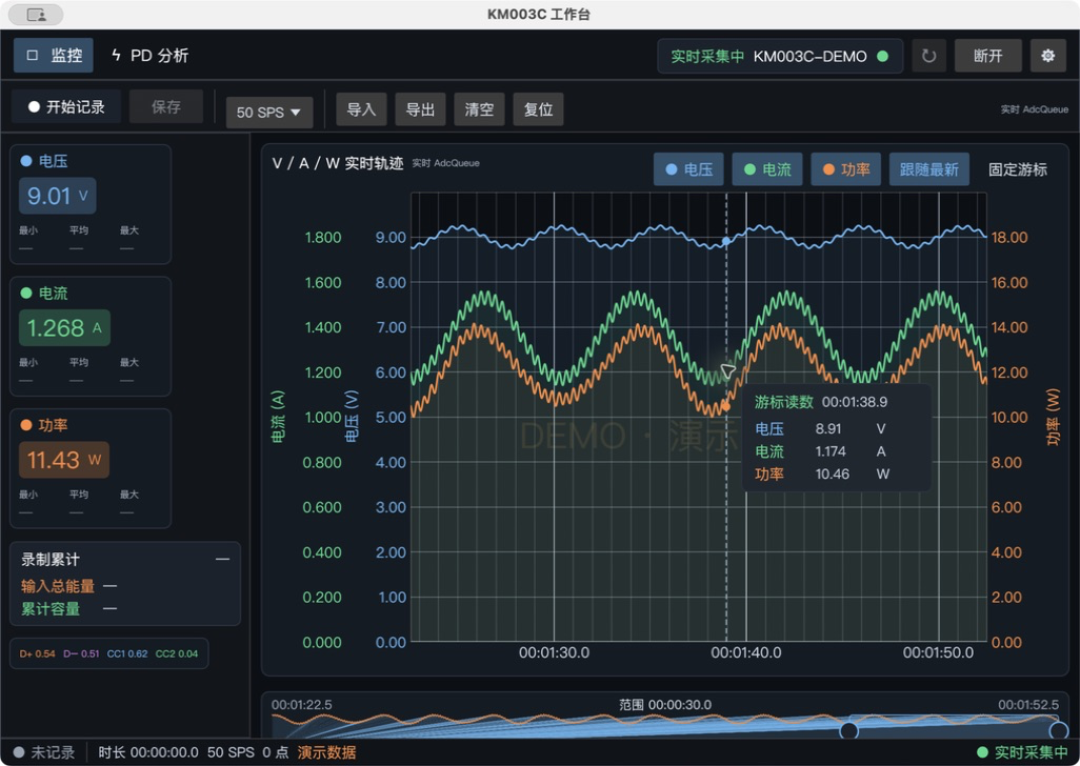The image size is (1080, 766).
Task: Click the 时长 00:00:00.0 duration text
Action: tap(148, 752)
